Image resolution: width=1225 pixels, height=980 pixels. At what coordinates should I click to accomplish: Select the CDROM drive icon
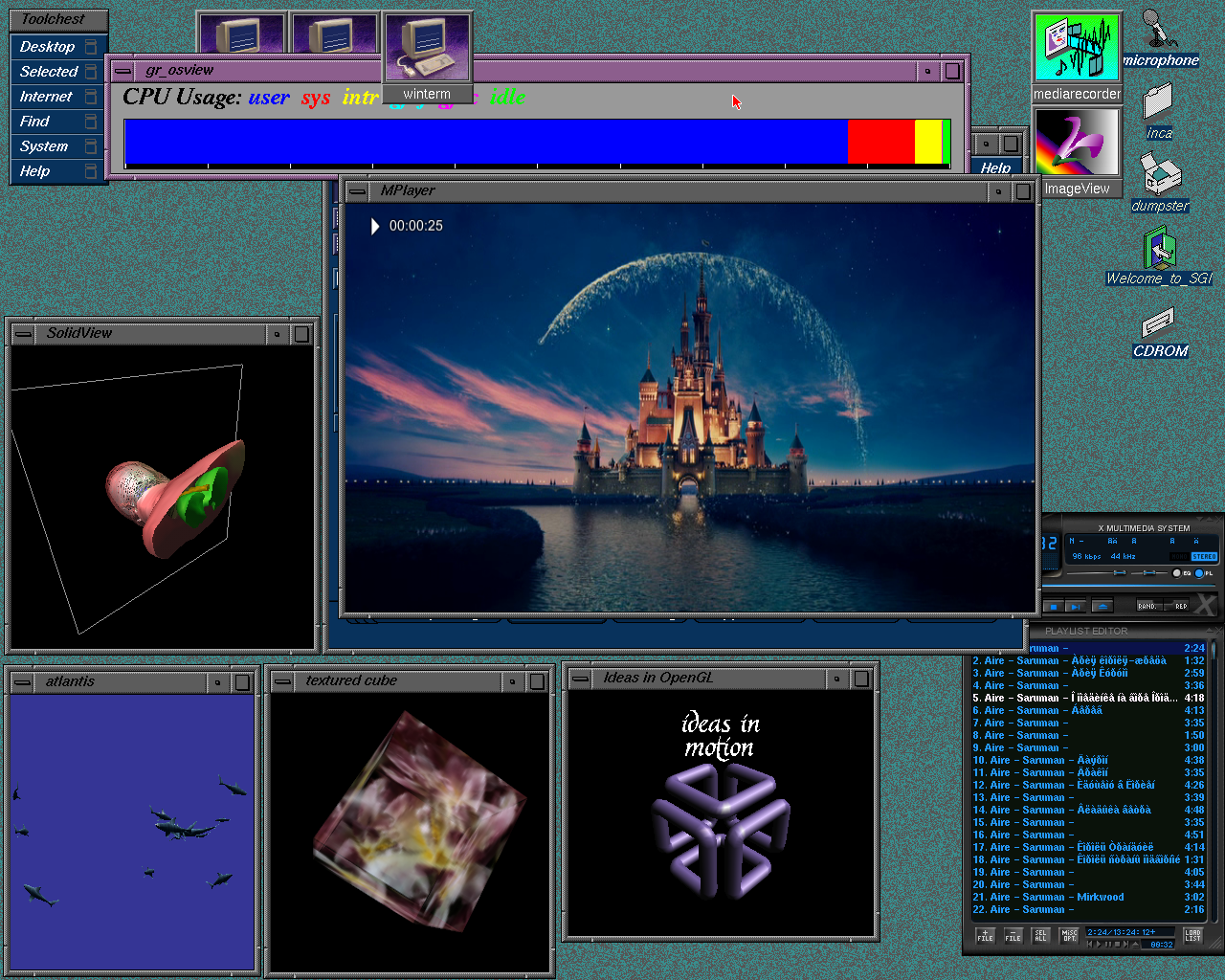point(1159,332)
